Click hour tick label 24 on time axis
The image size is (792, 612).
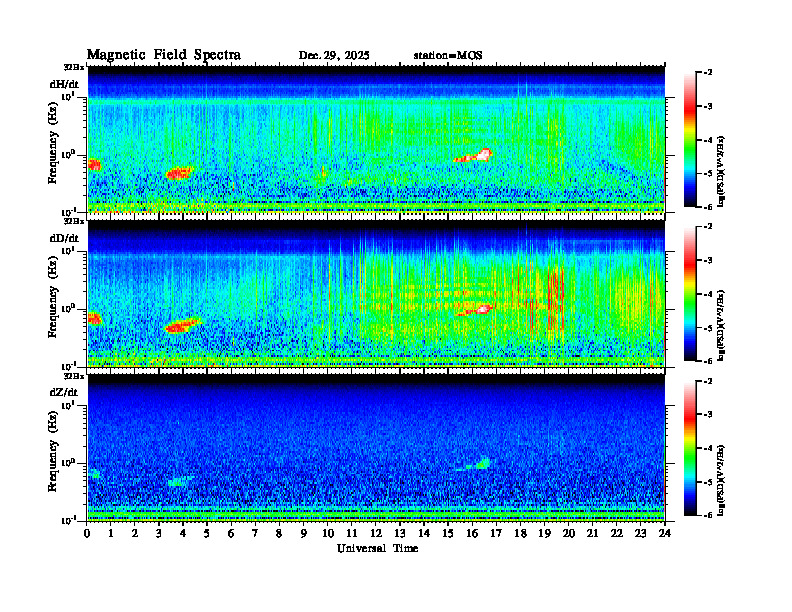click(664, 534)
